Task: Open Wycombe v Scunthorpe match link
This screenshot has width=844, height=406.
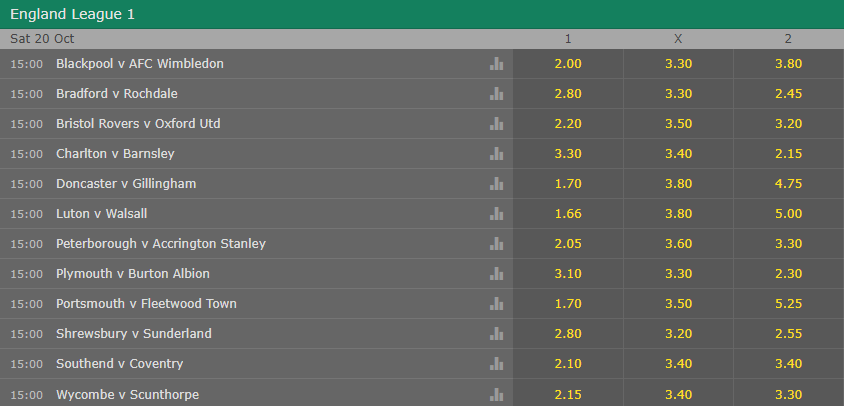Action: (x=128, y=395)
